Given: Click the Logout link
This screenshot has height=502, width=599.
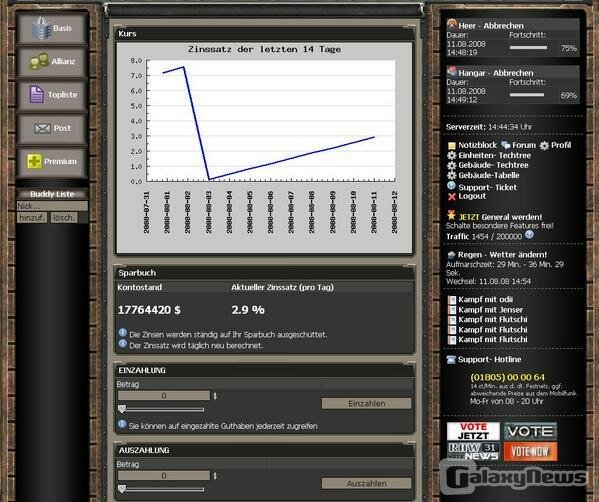Looking at the screenshot, I should click(472, 196).
